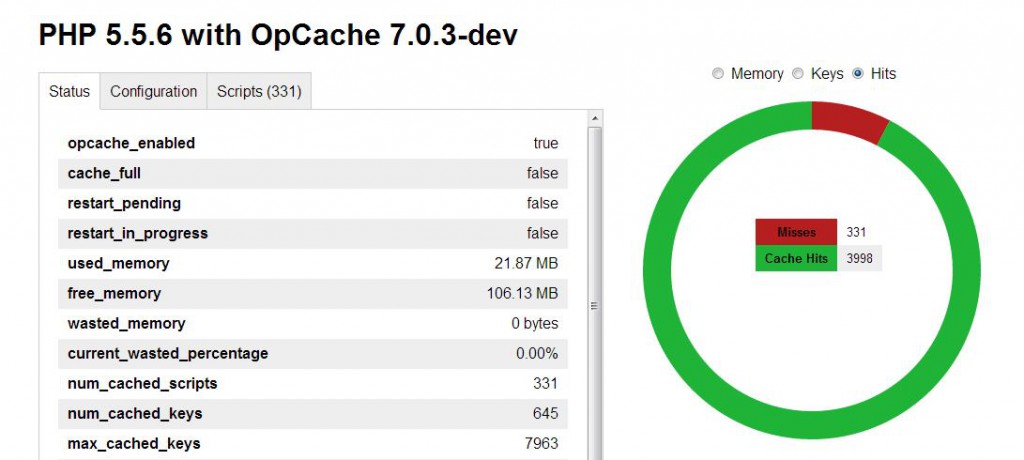Select the Hits radio button
Image resolution: width=1024 pixels, height=460 pixels.
pyautogui.click(x=858, y=74)
